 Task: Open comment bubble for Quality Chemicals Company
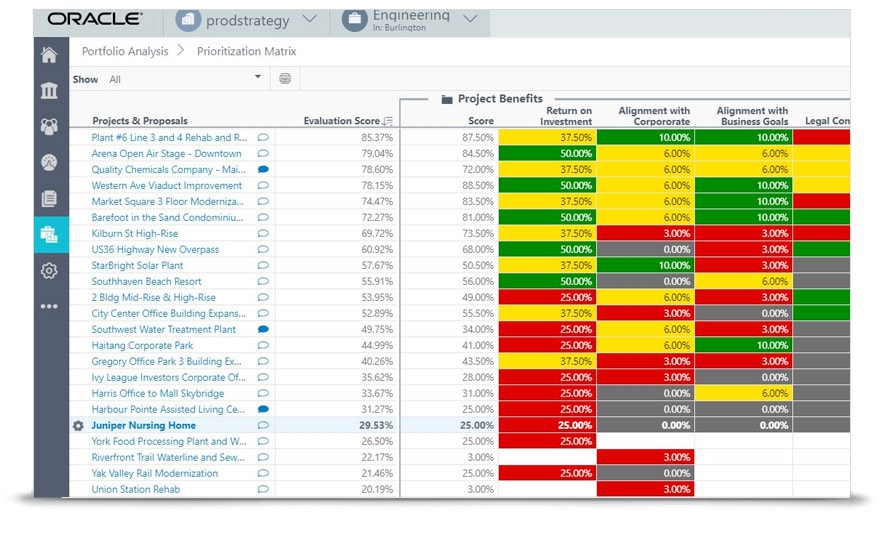tap(263, 169)
